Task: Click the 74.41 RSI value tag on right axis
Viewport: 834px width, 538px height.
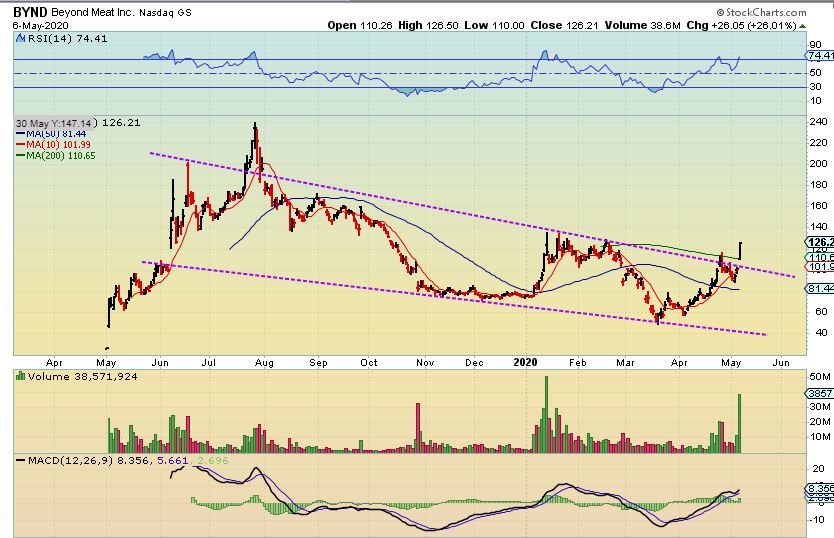Action: (820, 60)
